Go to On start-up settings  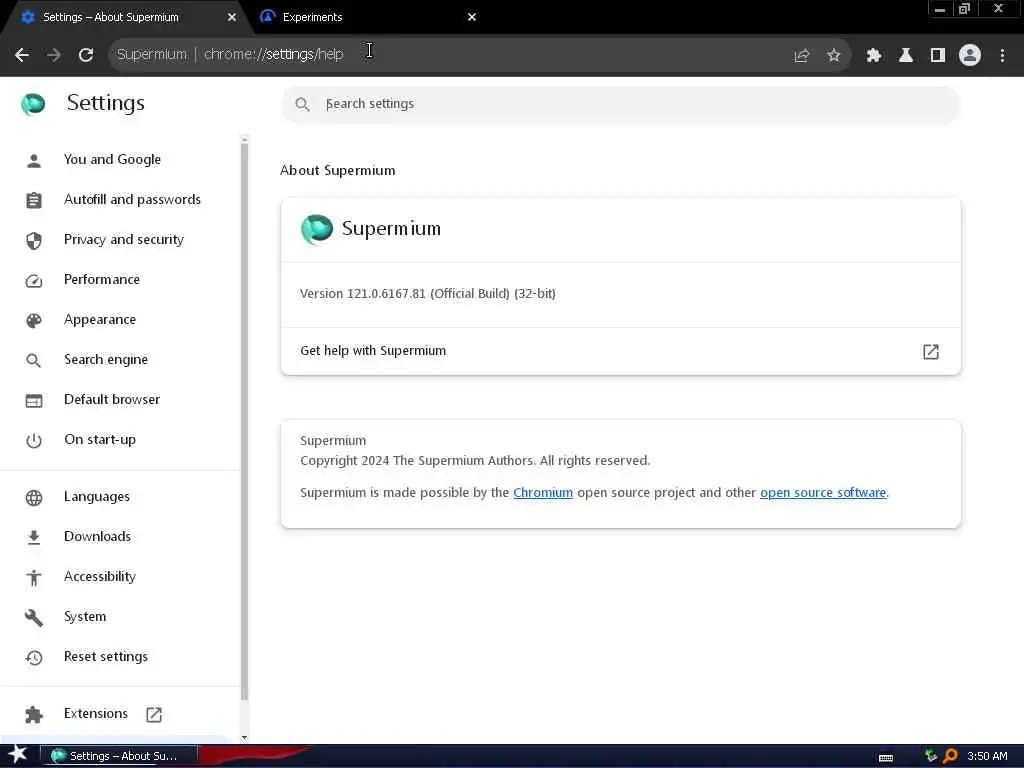tap(100, 440)
